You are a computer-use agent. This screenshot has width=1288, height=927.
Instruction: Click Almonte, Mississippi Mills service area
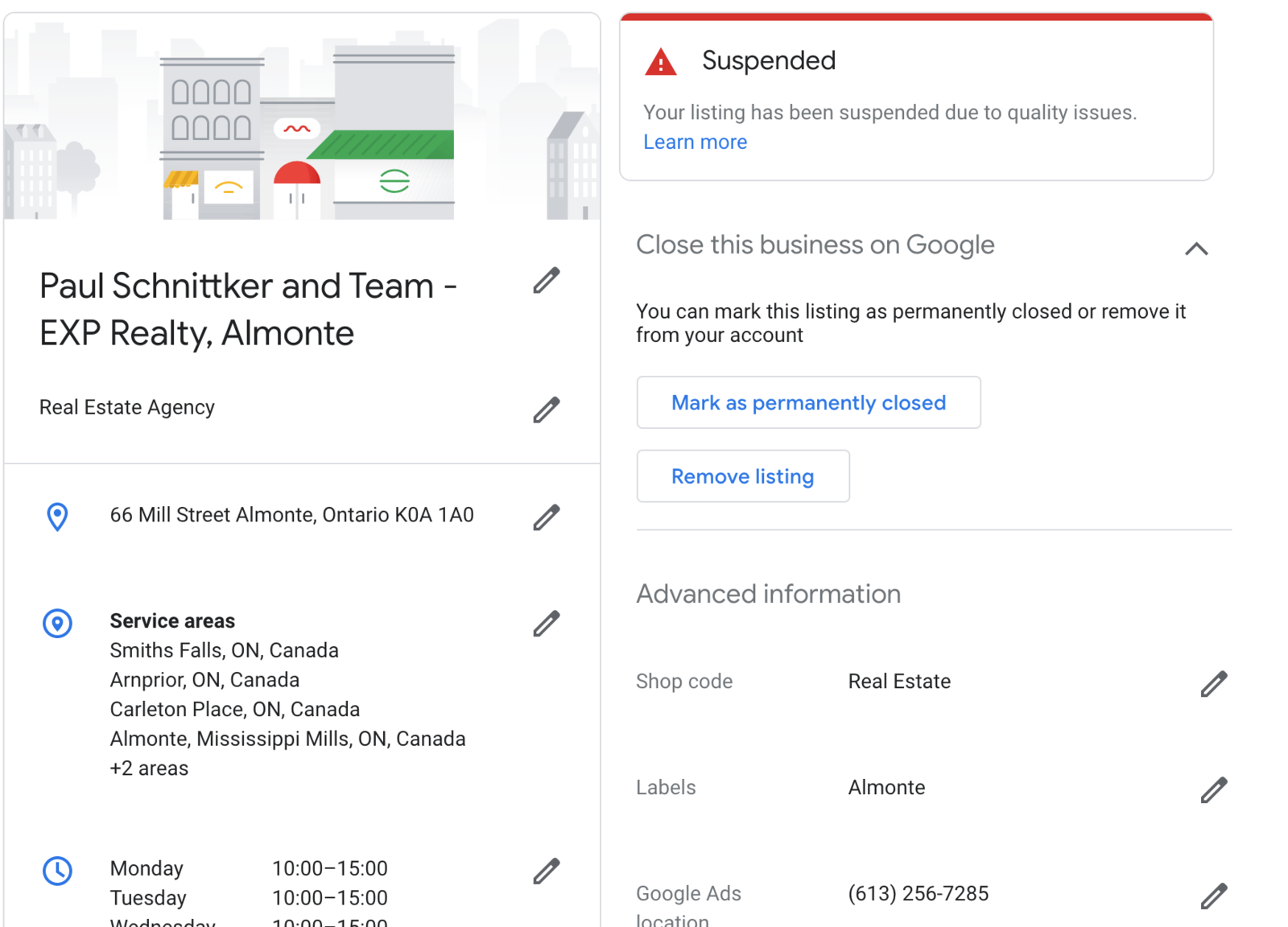pyautogui.click(x=287, y=739)
